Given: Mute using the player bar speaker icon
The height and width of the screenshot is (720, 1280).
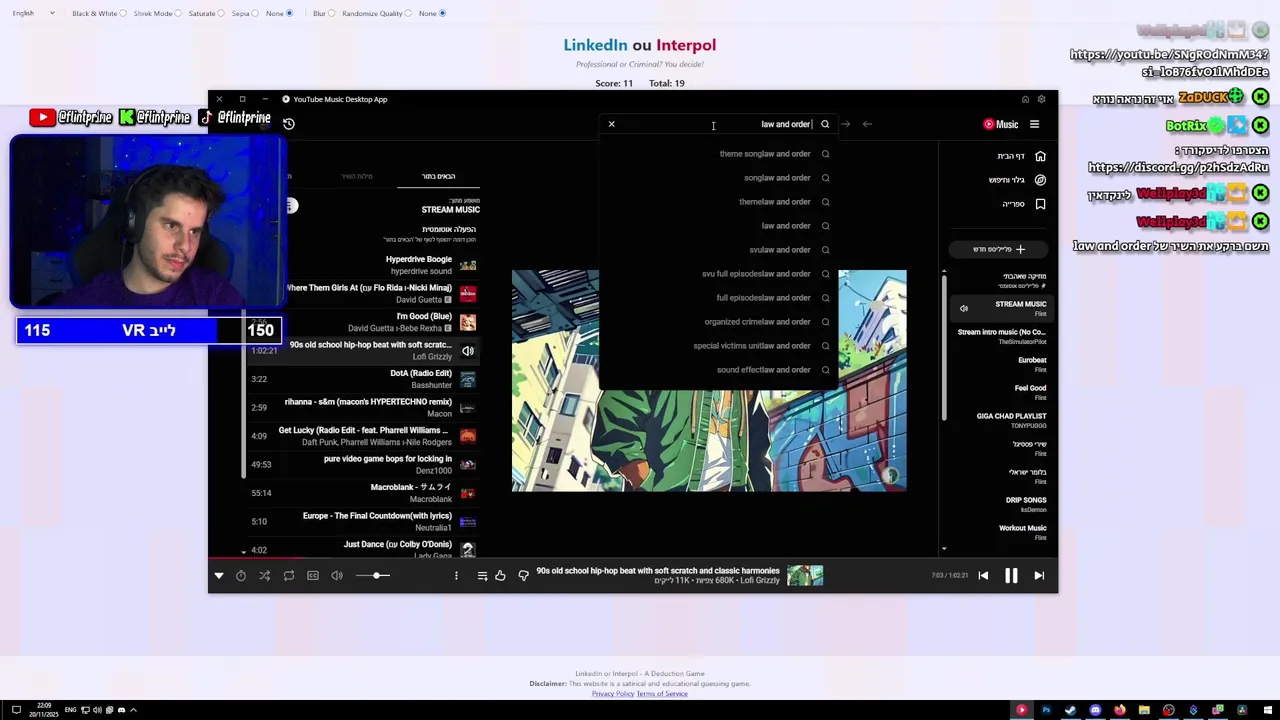Looking at the screenshot, I should (x=337, y=576).
